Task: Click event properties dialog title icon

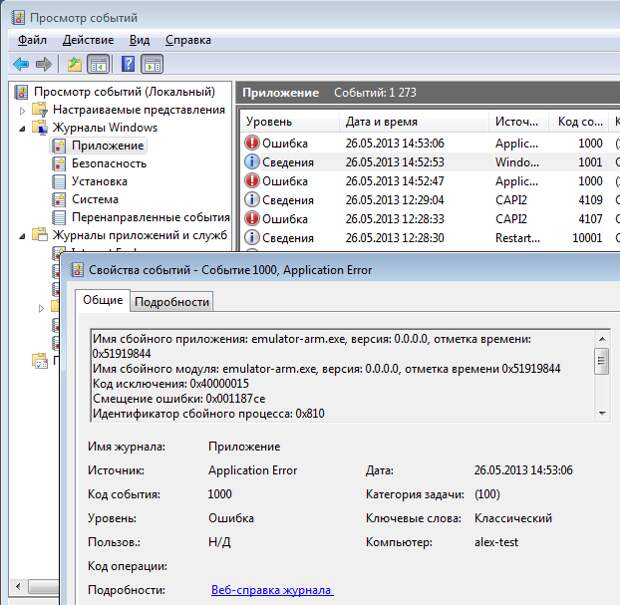Action: point(78,270)
